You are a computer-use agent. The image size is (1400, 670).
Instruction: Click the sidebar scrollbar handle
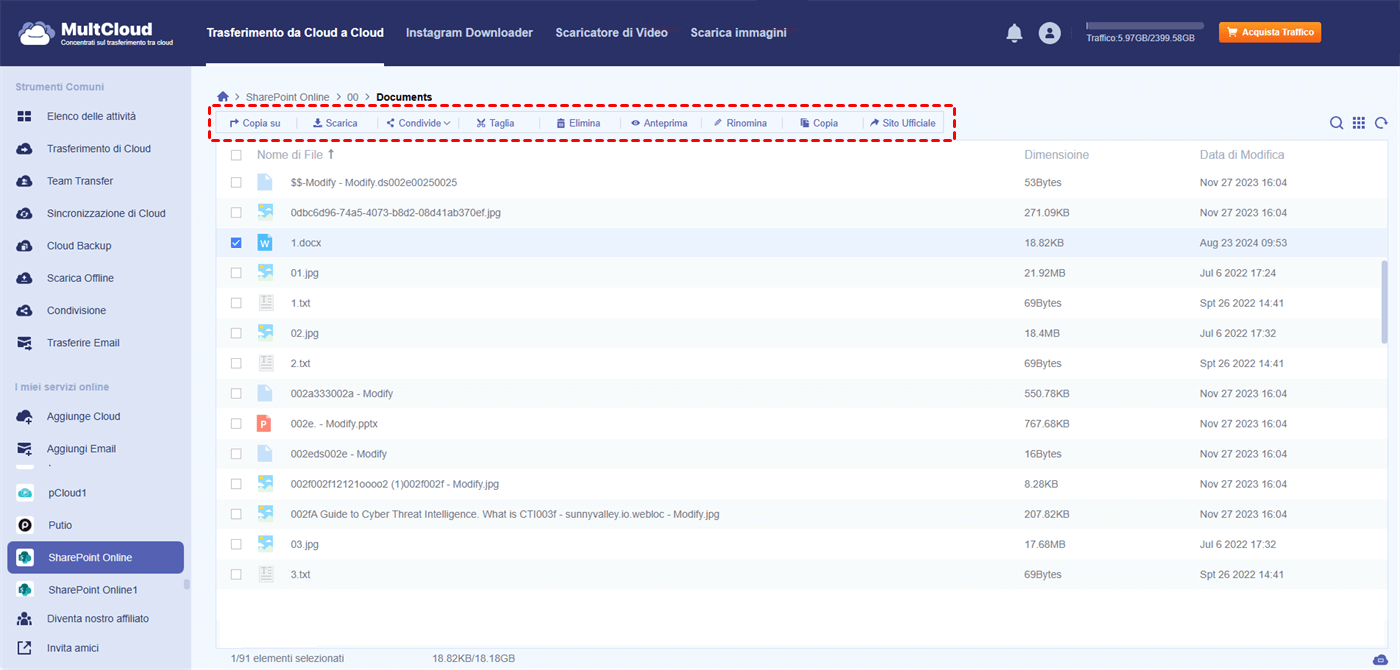click(187, 585)
